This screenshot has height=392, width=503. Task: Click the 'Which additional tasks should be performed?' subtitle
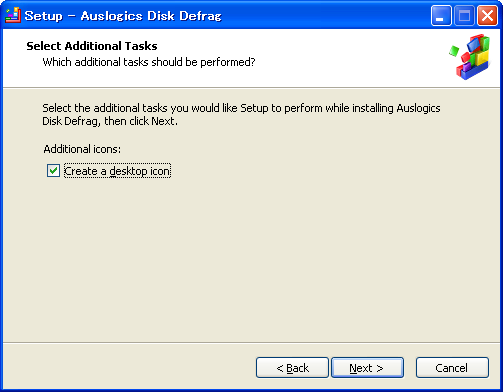tap(149, 62)
